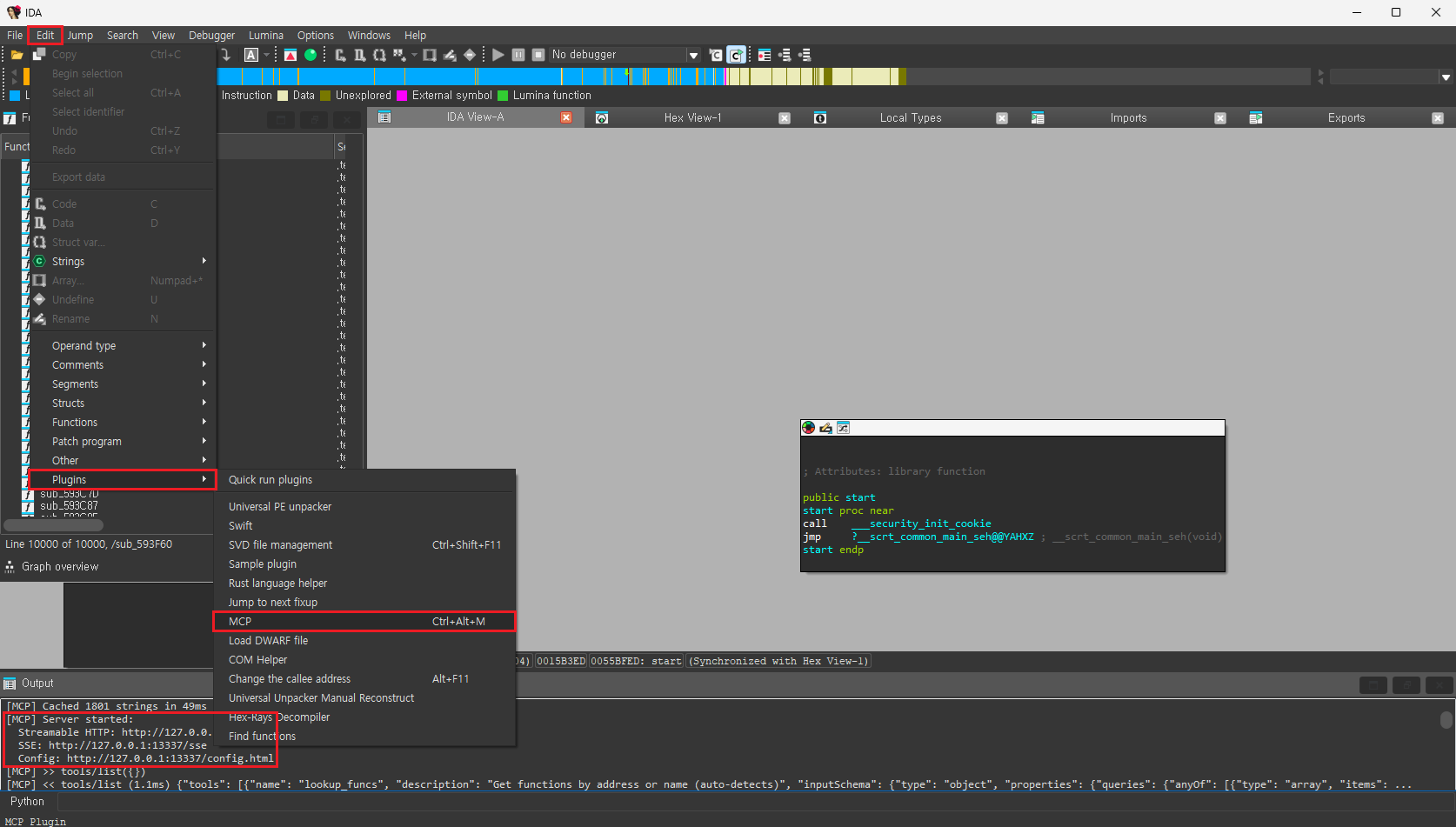1456x827 pixels.
Task: Start the debugger process with play button
Action: tap(498, 55)
